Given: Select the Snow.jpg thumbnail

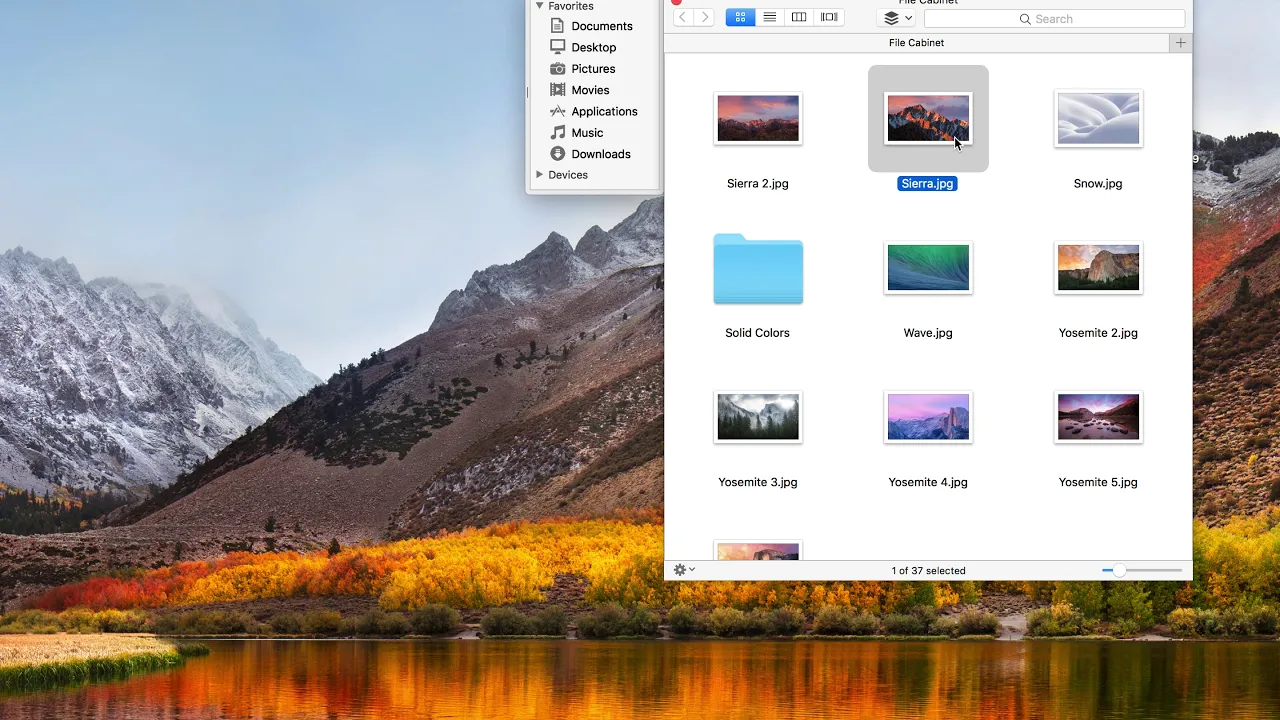Looking at the screenshot, I should 1098,118.
